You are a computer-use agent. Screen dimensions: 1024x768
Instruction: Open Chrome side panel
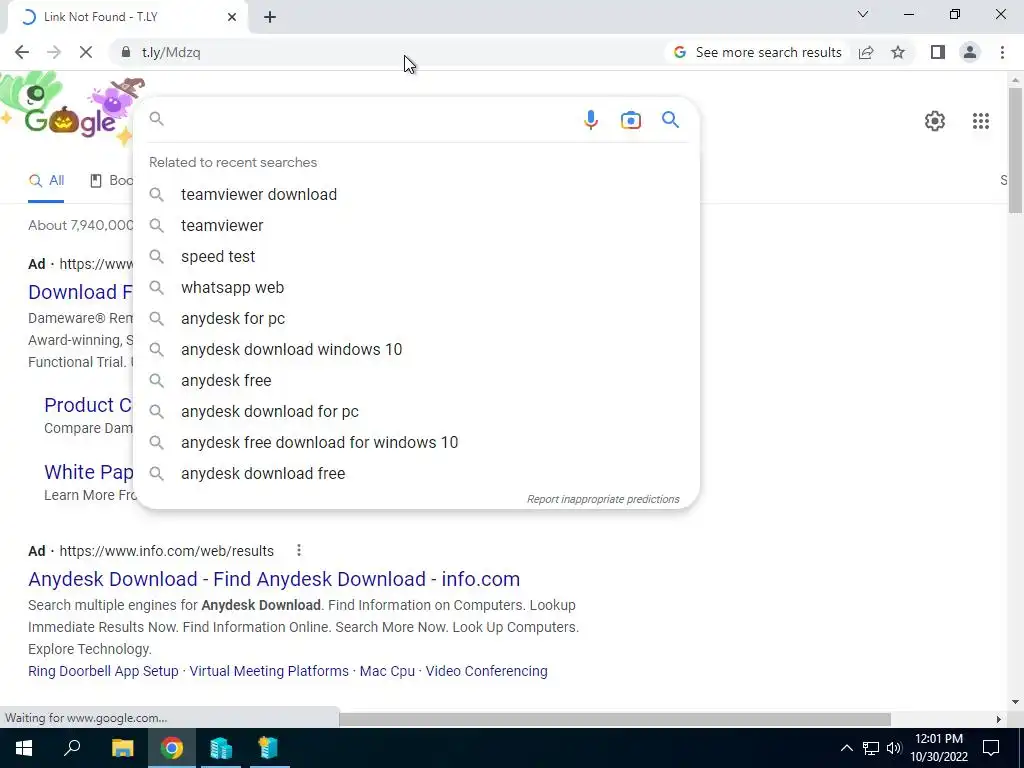(x=938, y=52)
